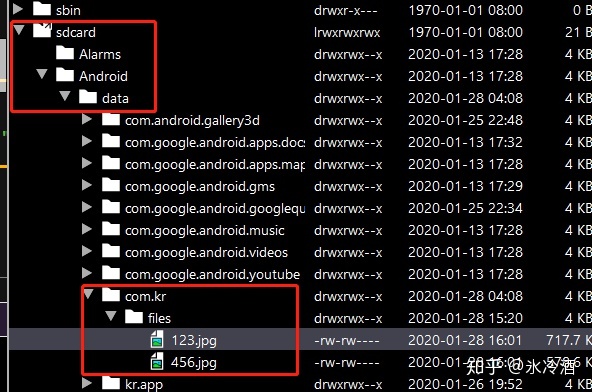Click date 2020-01-25 22:48 of gallery3d
The height and width of the screenshot is (392, 592).
coord(465,120)
